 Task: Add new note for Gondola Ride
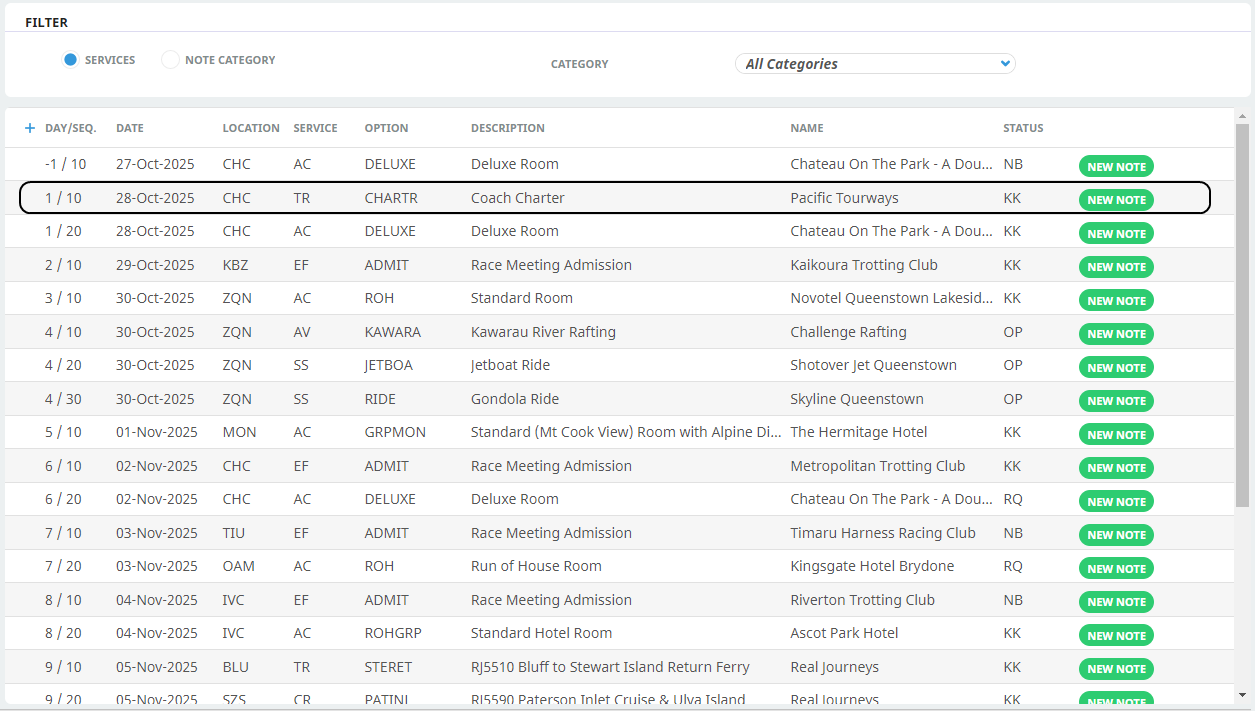click(x=1116, y=401)
